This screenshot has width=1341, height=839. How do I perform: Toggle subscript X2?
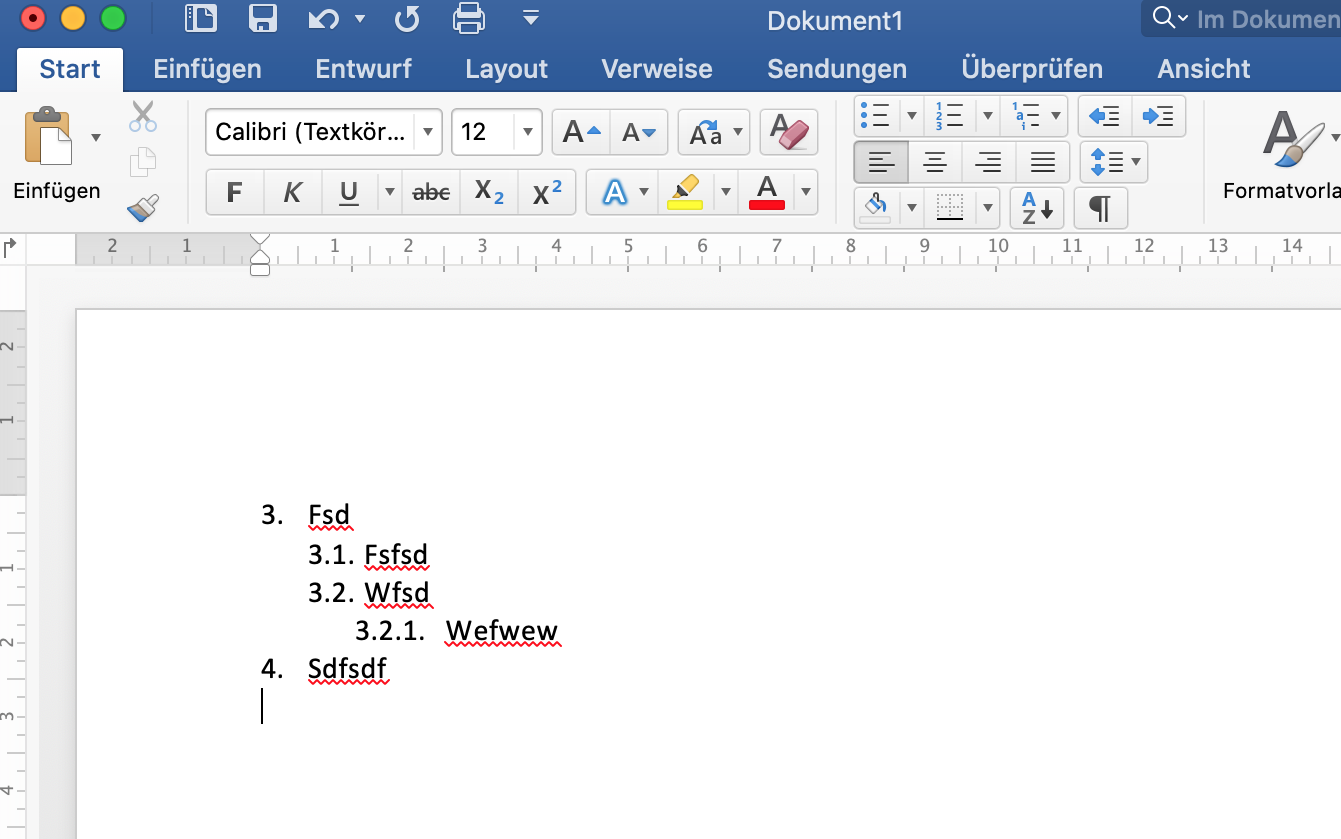[489, 192]
